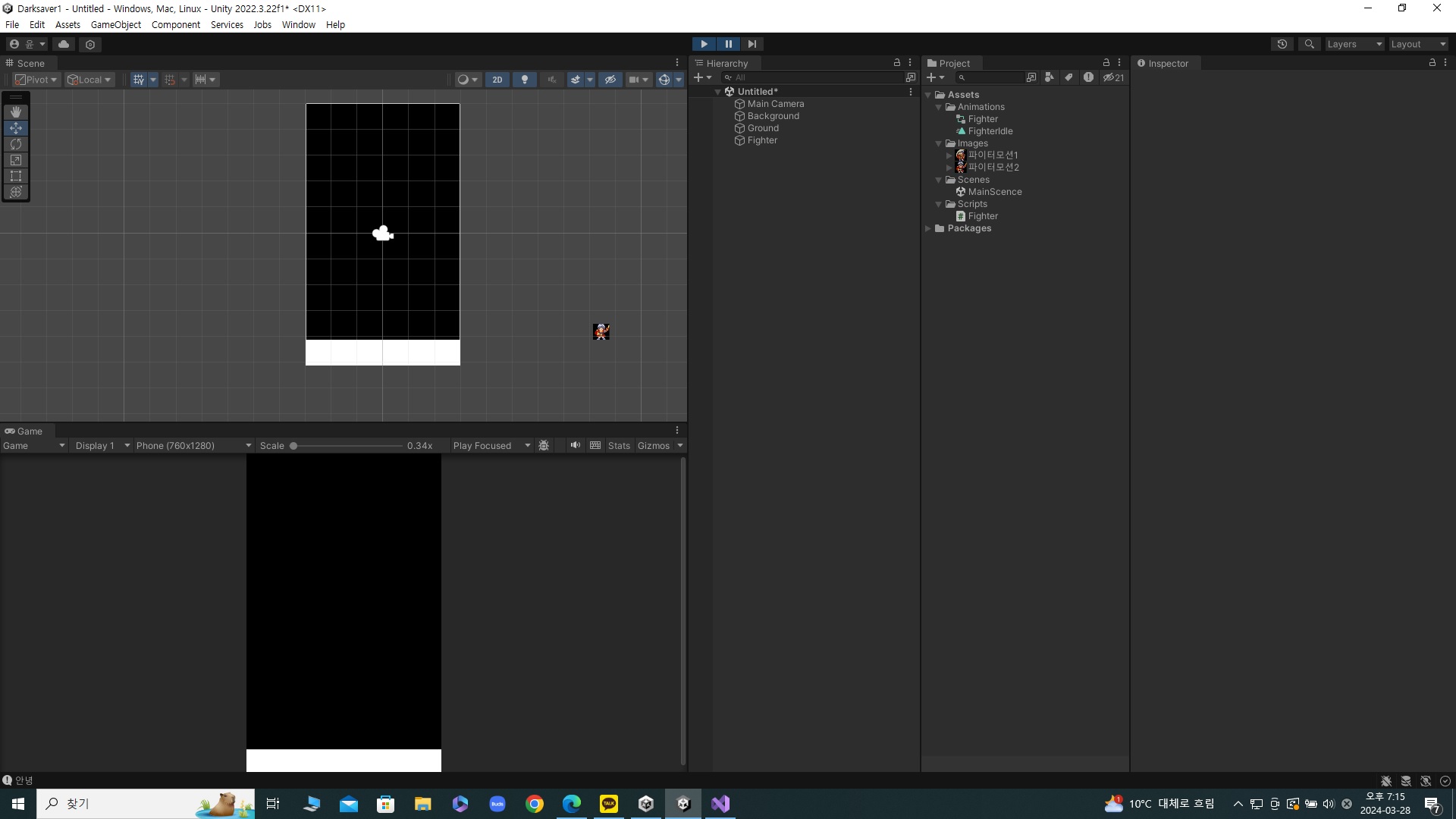Switch to the Inspector tab
The width and height of the screenshot is (1456, 819).
(x=1163, y=64)
